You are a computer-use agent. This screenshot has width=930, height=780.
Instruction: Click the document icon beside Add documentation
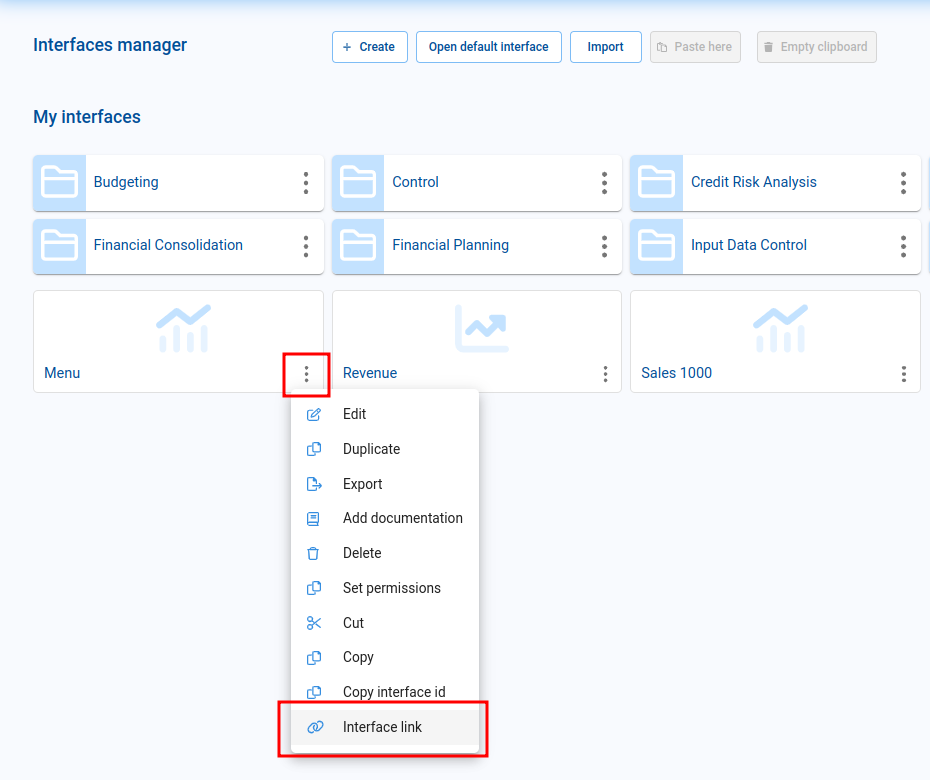315,518
